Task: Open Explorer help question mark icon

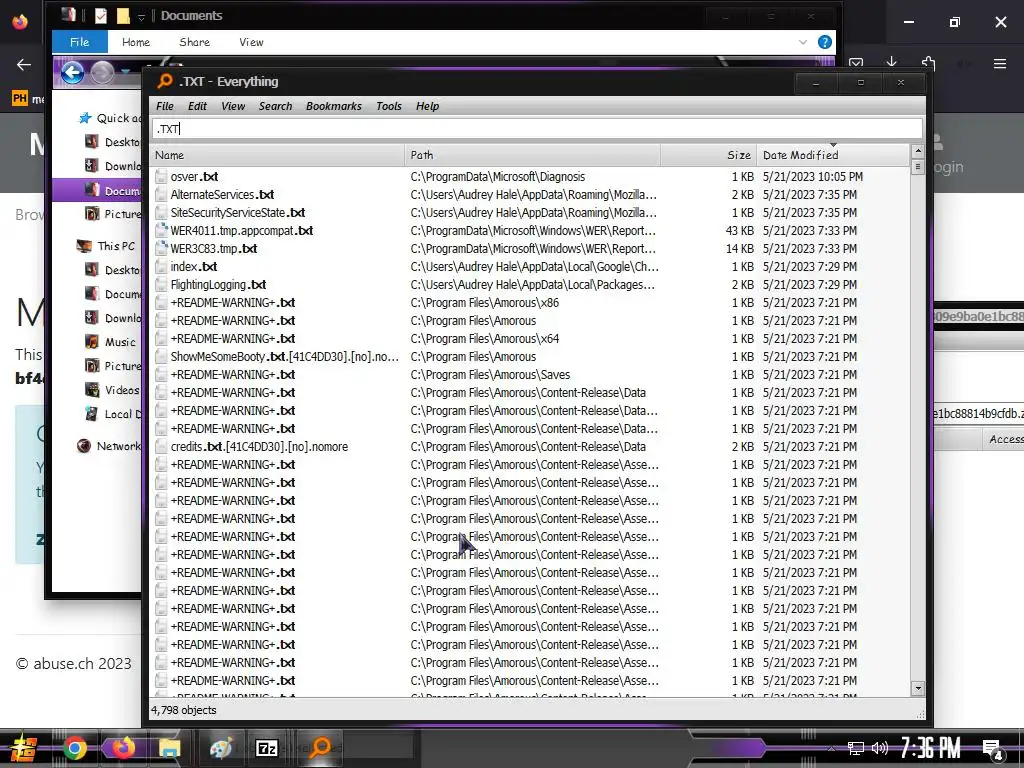Action: click(x=825, y=42)
